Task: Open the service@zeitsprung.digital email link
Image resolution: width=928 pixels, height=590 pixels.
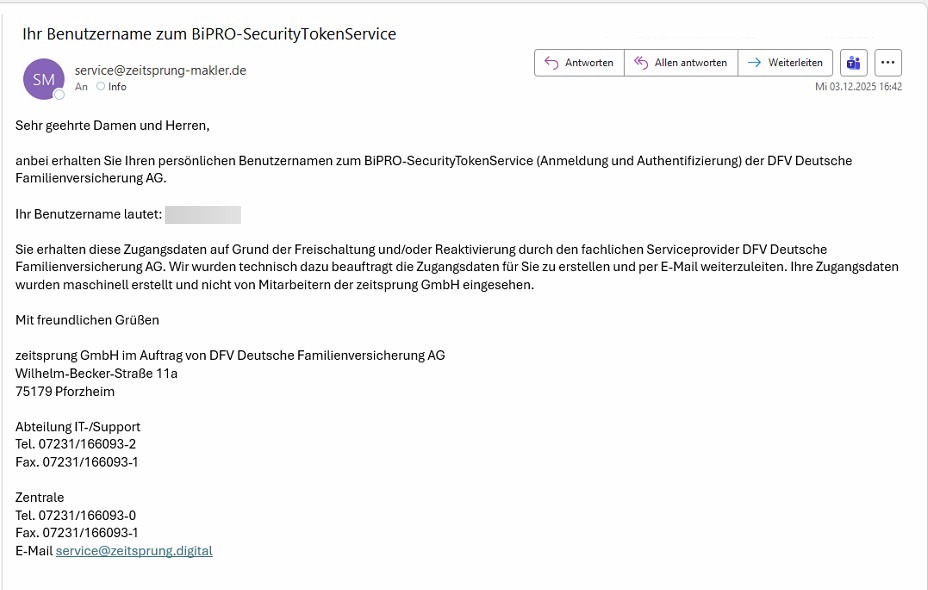Action: tap(134, 551)
